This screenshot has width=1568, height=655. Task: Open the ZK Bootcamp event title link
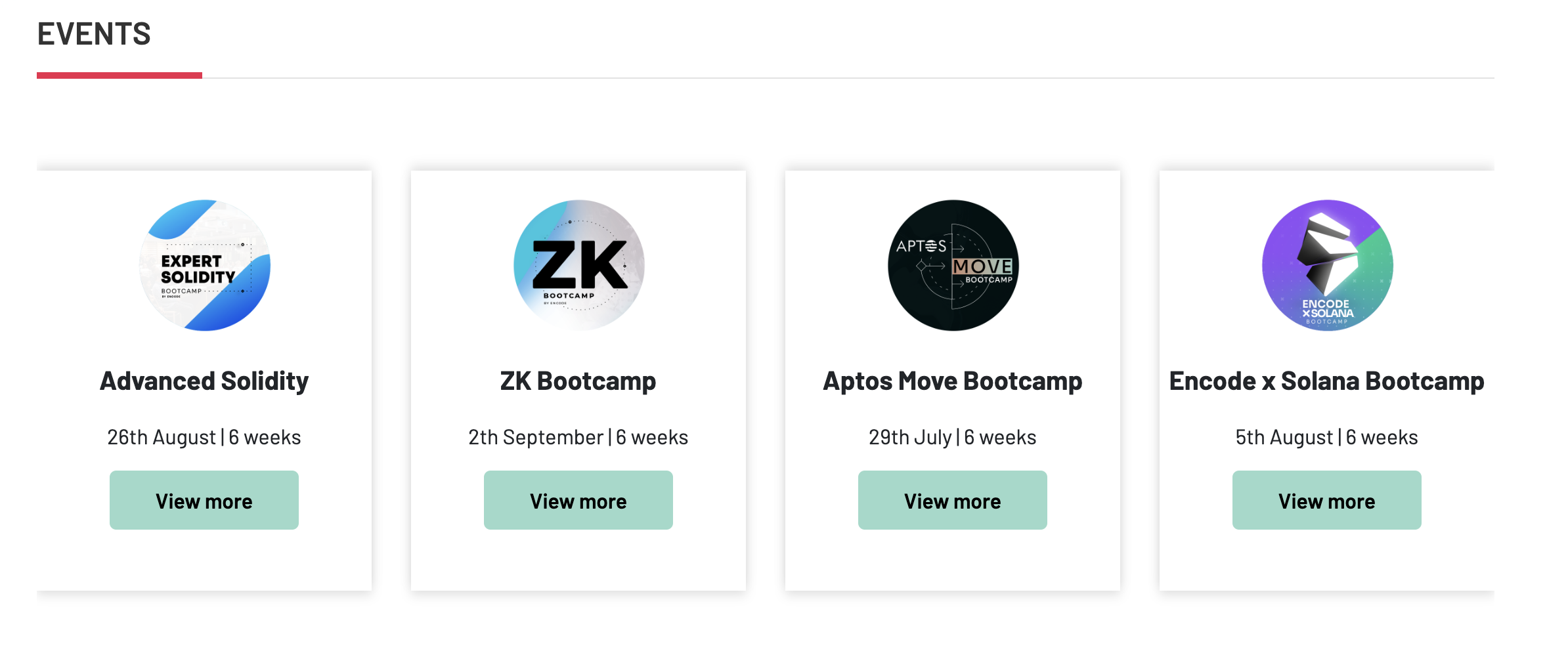click(x=578, y=381)
